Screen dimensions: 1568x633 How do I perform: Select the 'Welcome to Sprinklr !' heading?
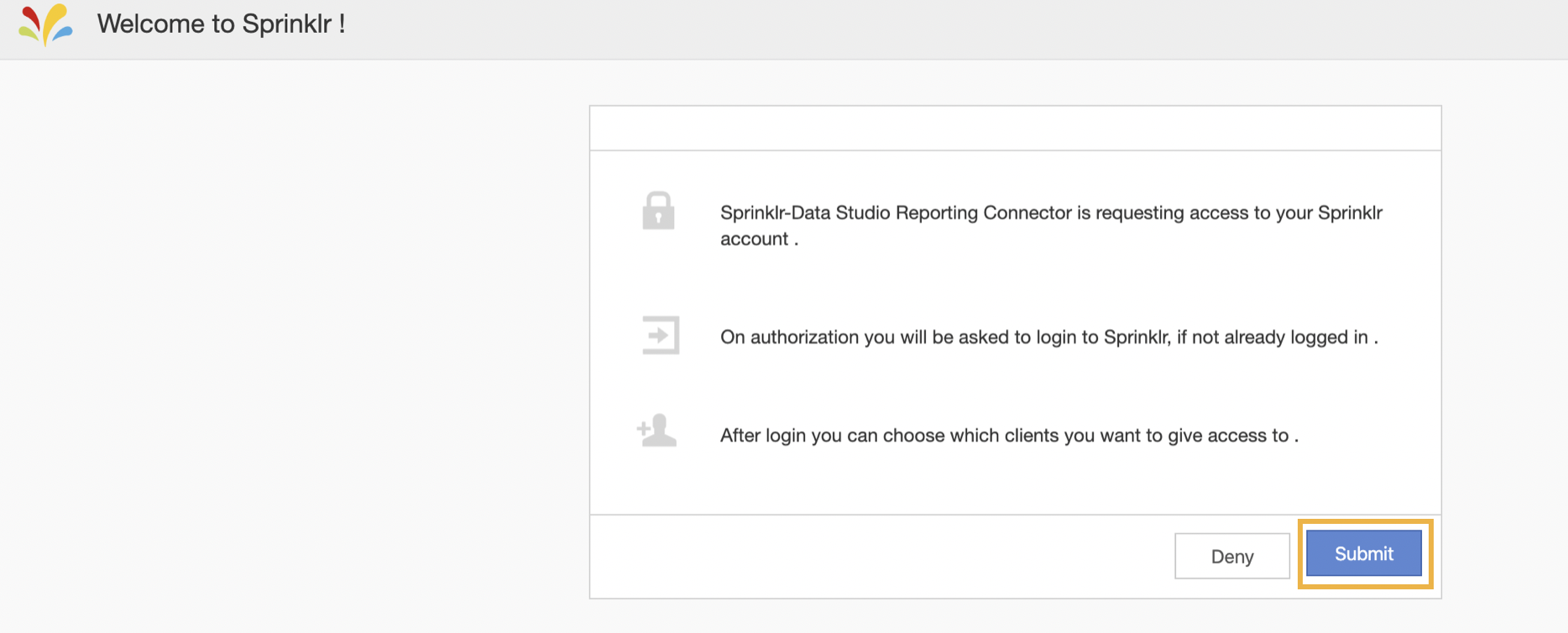(222, 24)
